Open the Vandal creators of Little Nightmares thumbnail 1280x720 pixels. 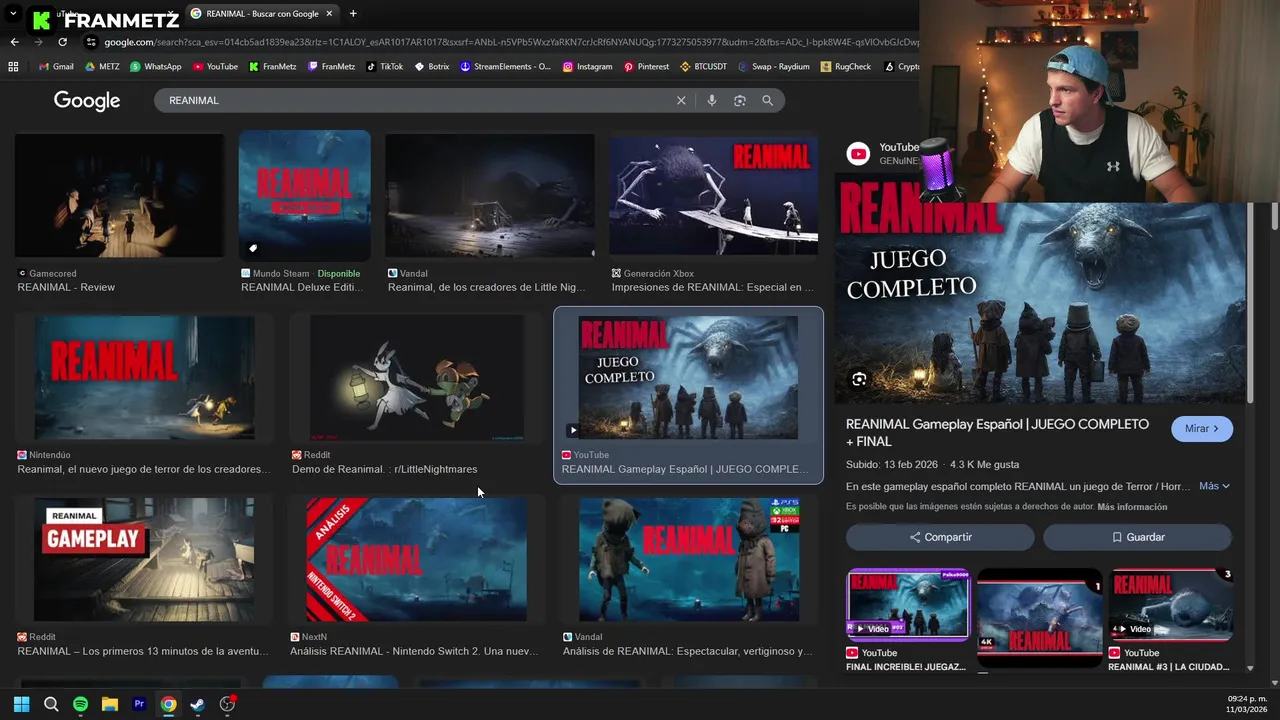(x=490, y=195)
